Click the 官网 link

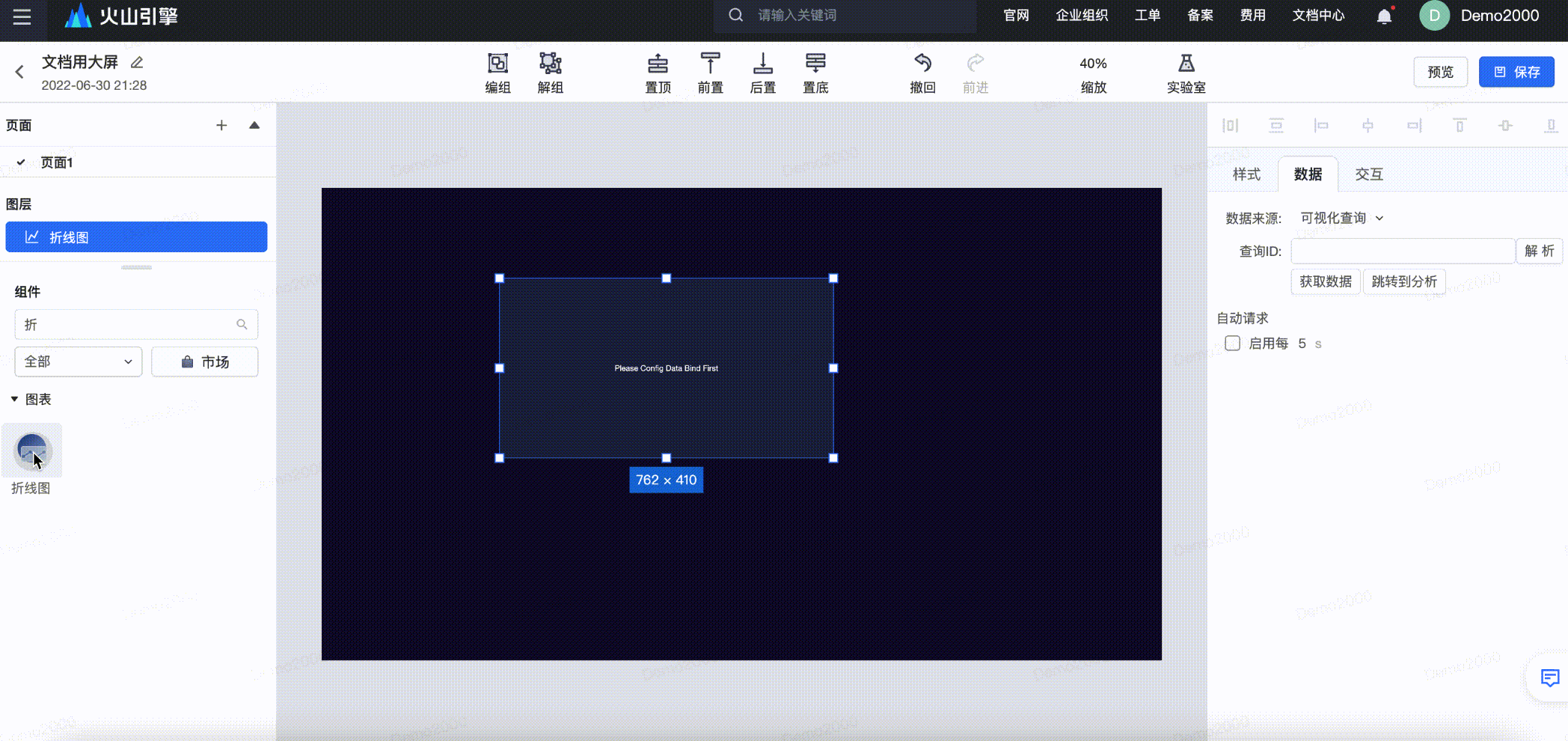[x=1016, y=16]
